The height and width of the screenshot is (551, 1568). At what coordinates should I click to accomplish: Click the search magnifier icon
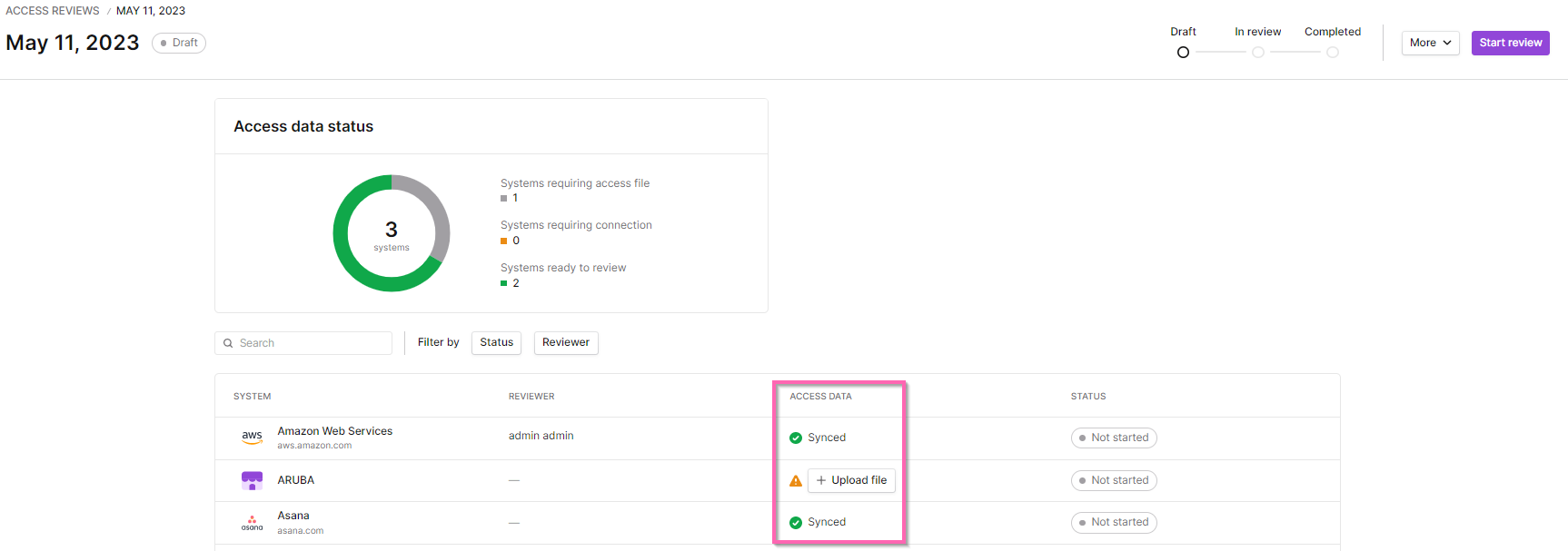(x=228, y=343)
